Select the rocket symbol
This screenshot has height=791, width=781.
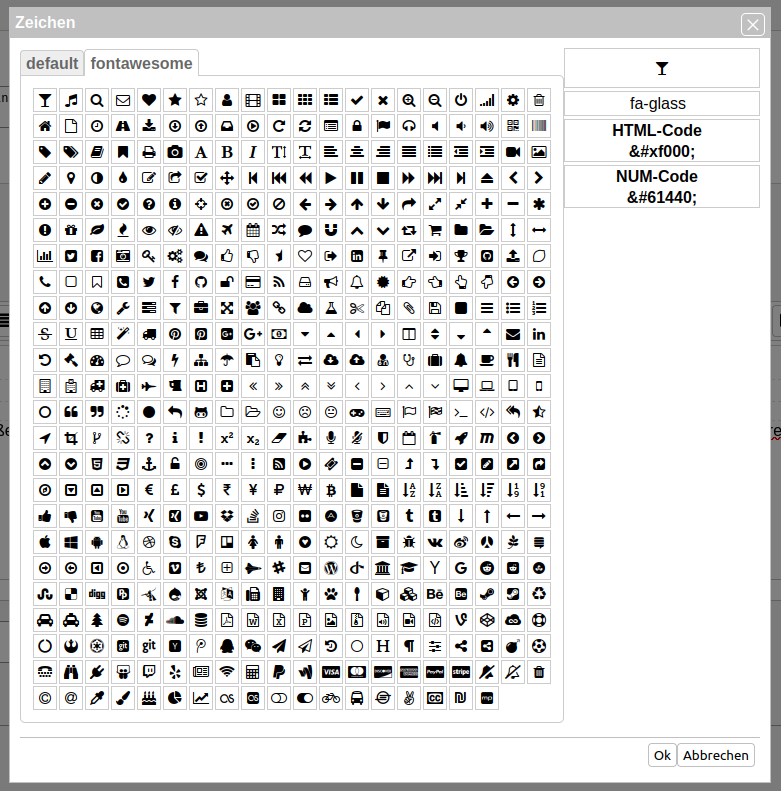461,438
